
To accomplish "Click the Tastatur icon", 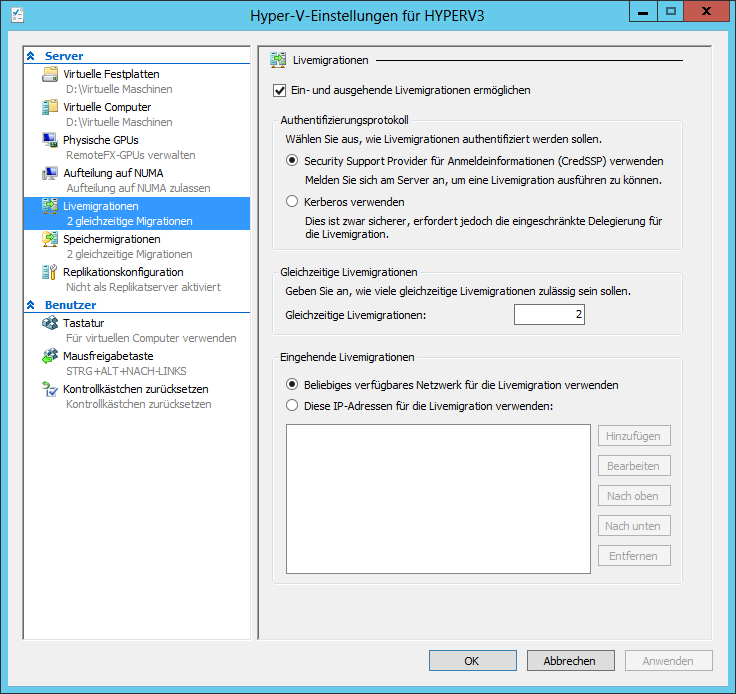I will (x=50, y=323).
